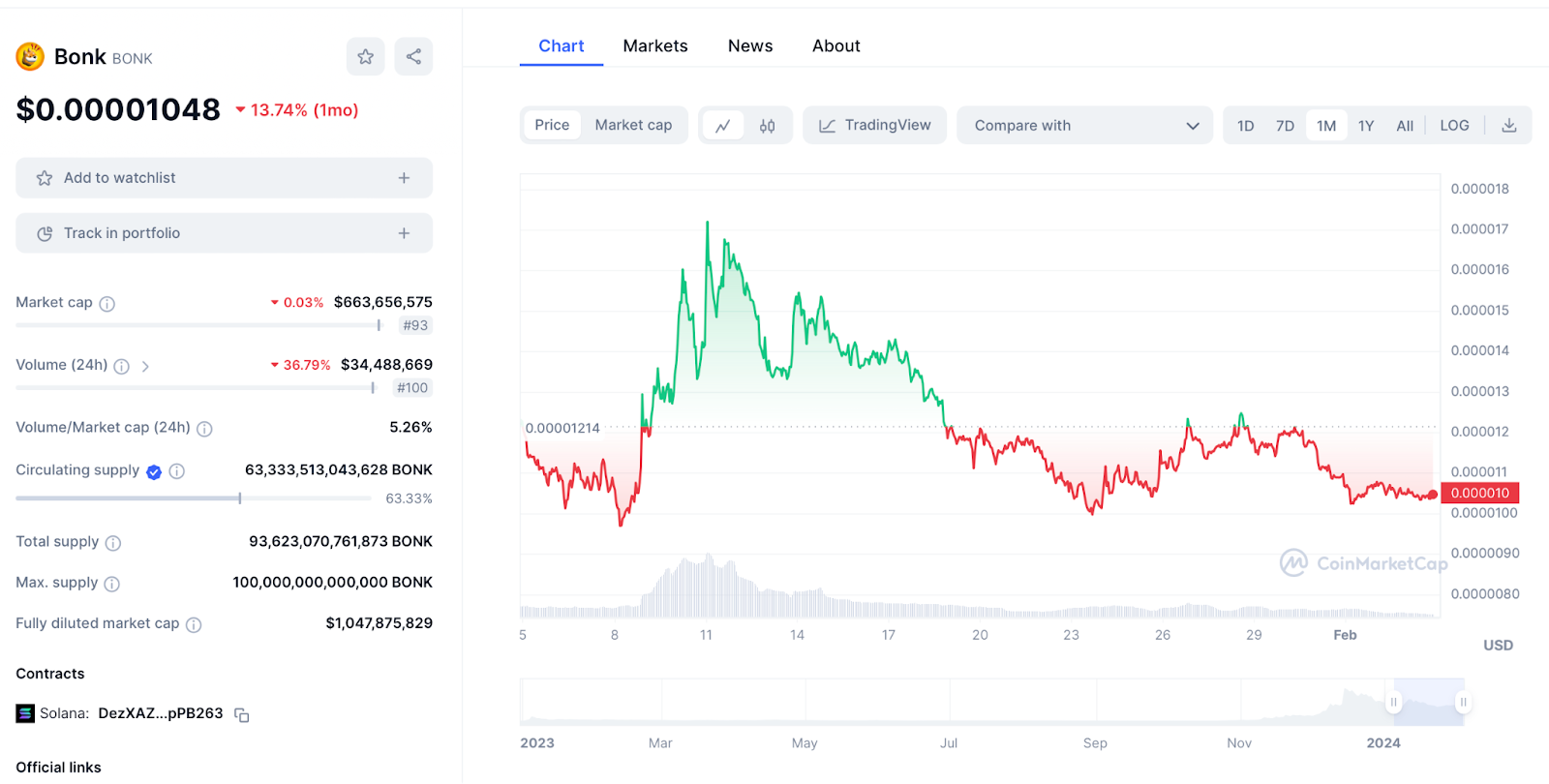Screen dimensions: 1549x784
Task: Click the Volume/Market cap (24h) info icon
Action: (204, 429)
